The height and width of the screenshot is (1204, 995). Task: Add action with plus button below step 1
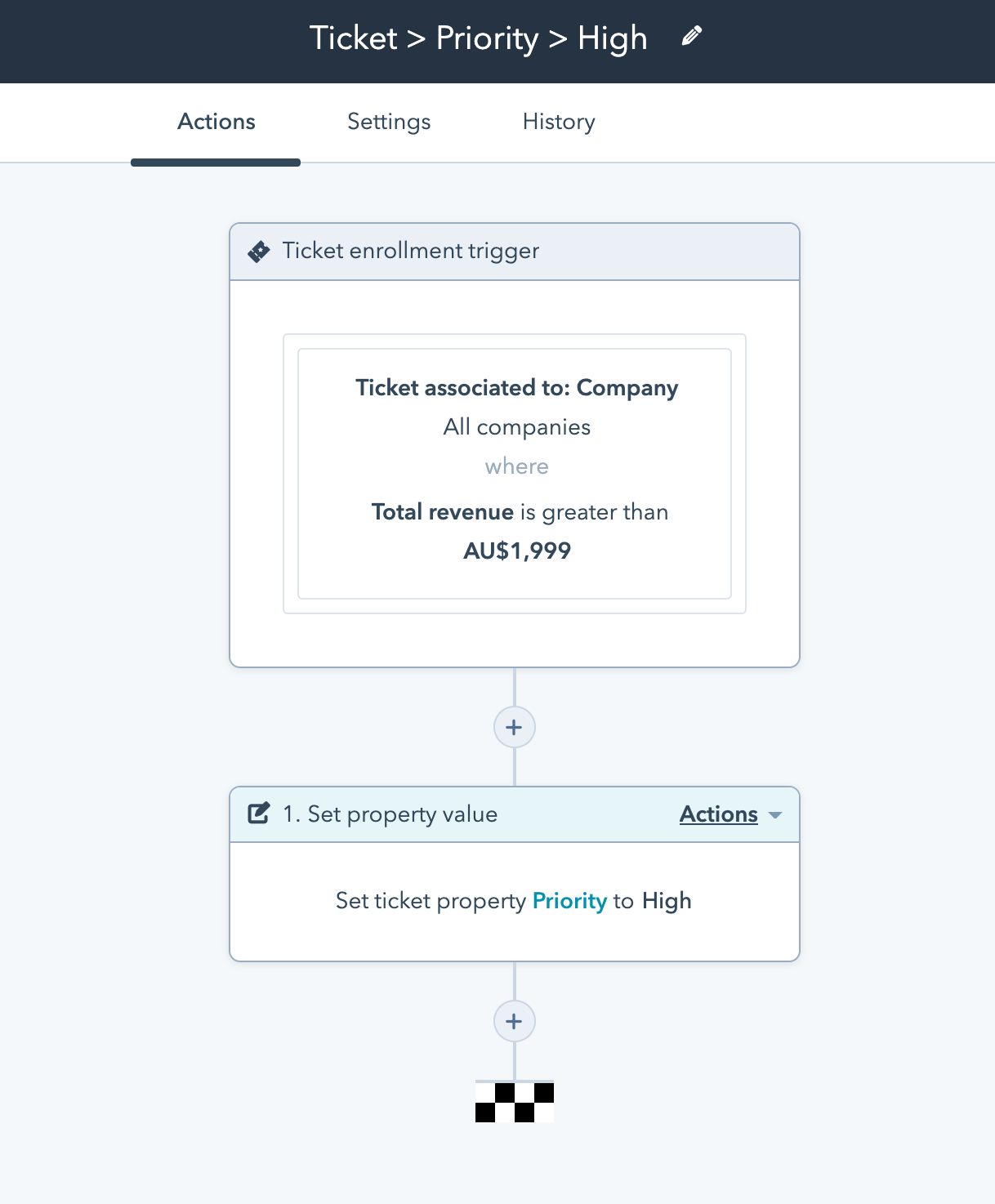[x=514, y=1021]
